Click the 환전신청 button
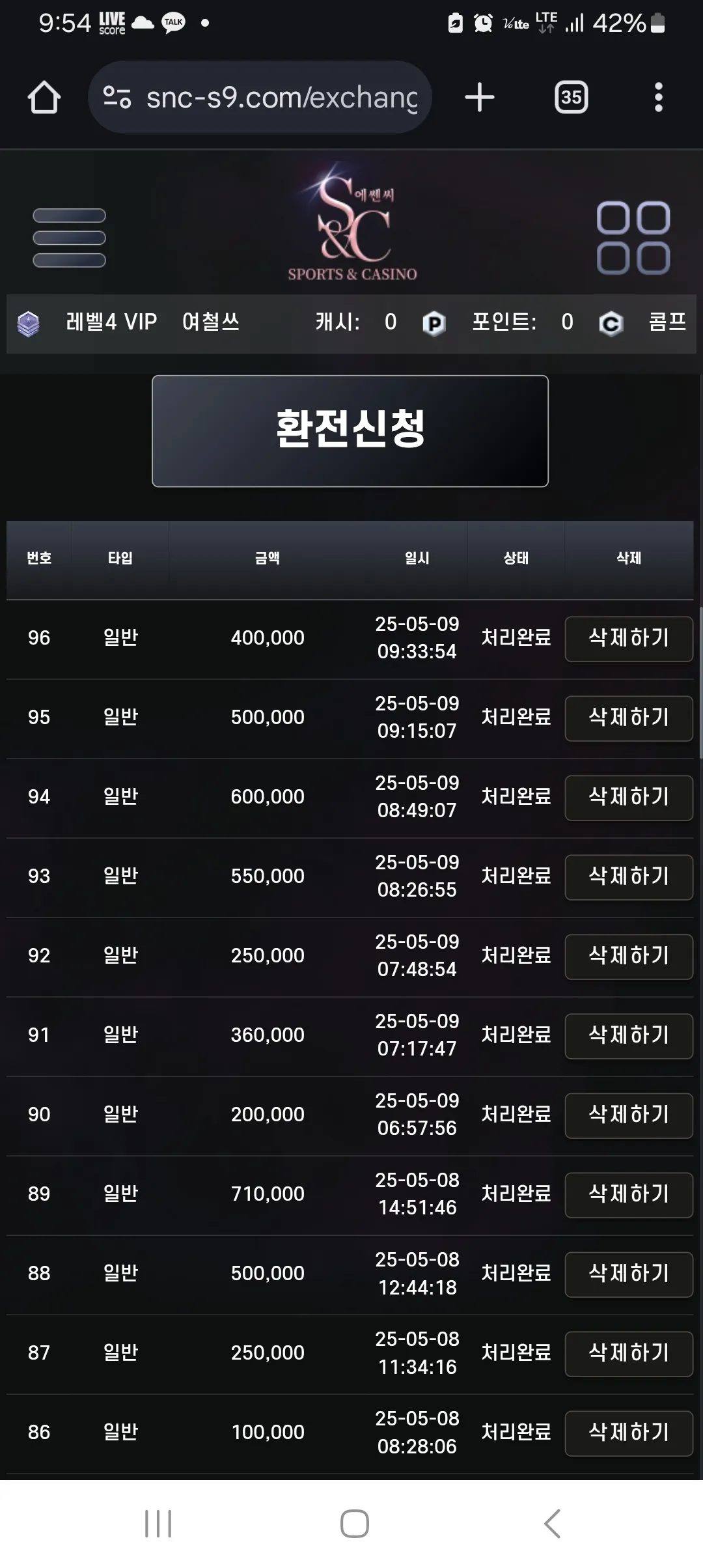The image size is (703, 1568). coord(350,431)
